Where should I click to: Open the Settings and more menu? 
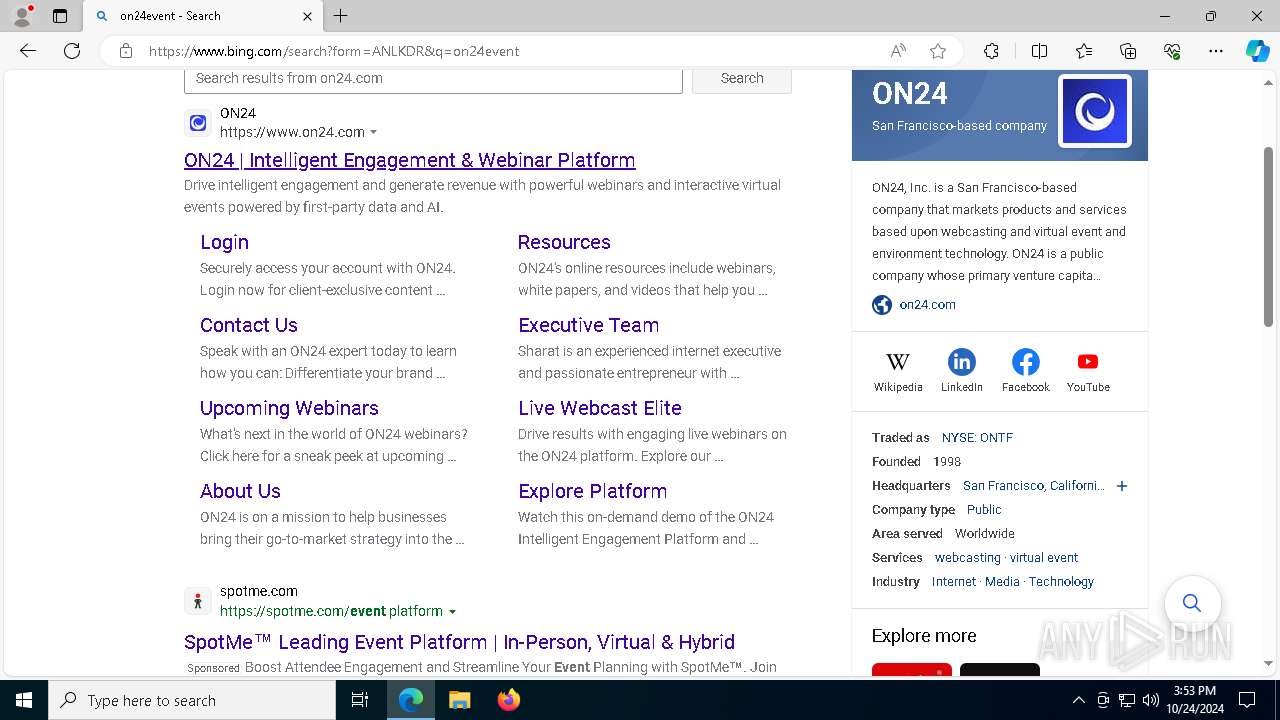1216,51
